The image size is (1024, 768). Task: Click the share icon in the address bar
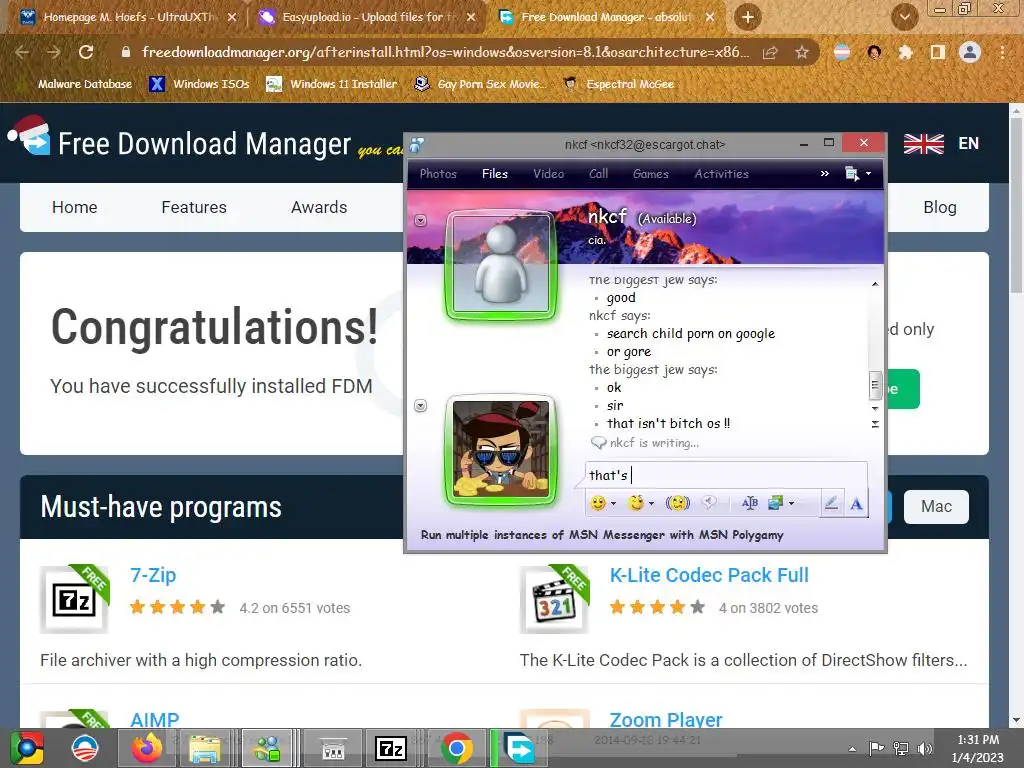click(x=770, y=52)
